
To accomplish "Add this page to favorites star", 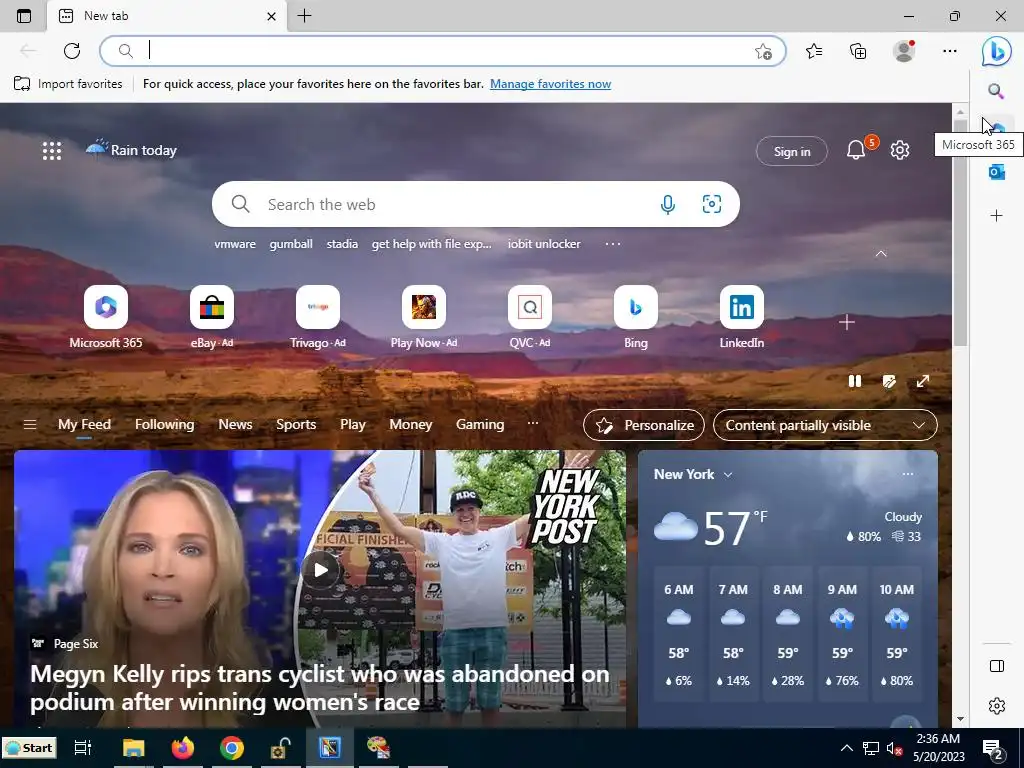I will point(763,52).
